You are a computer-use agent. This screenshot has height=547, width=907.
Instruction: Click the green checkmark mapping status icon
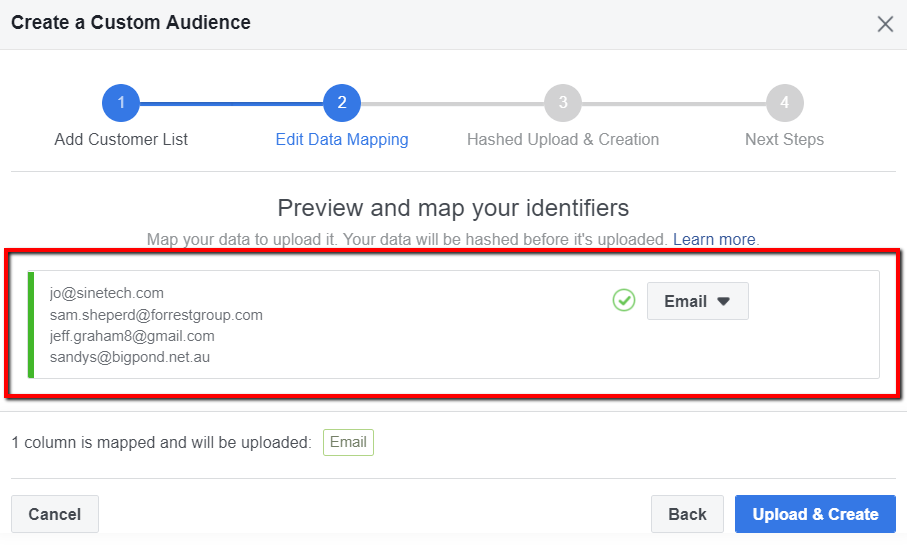click(624, 301)
